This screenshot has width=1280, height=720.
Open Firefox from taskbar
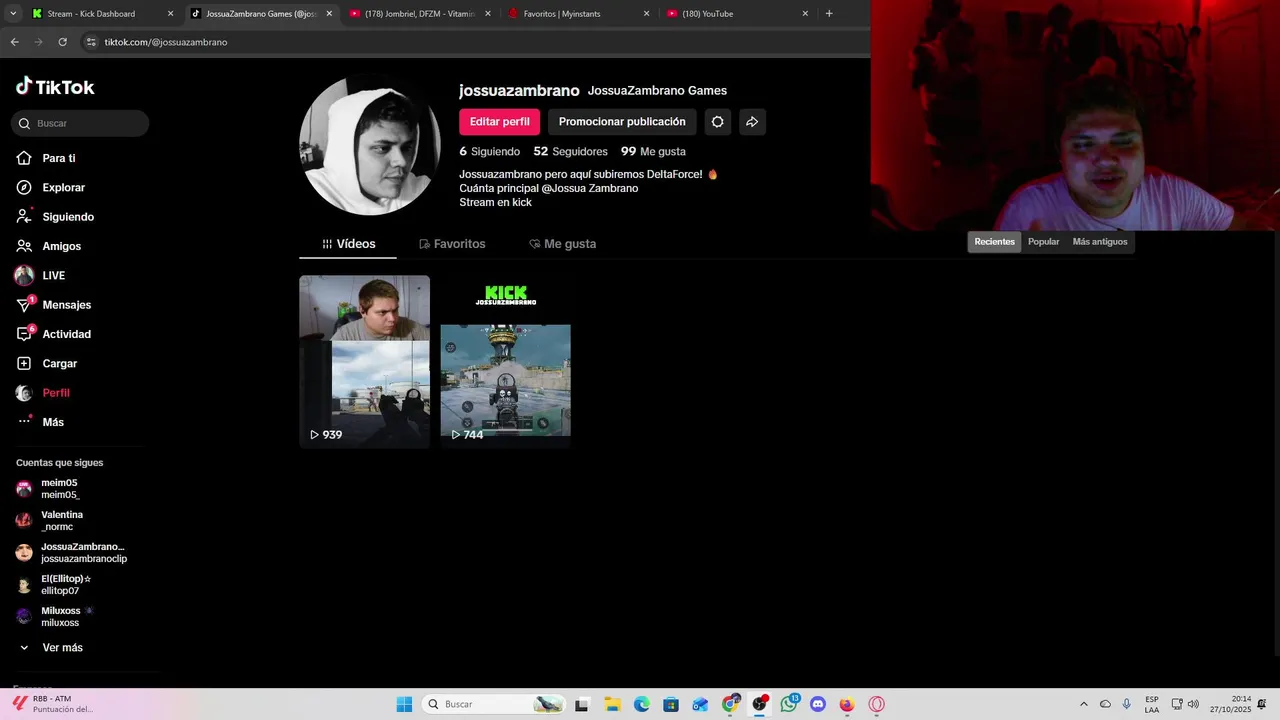pos(847,704)
